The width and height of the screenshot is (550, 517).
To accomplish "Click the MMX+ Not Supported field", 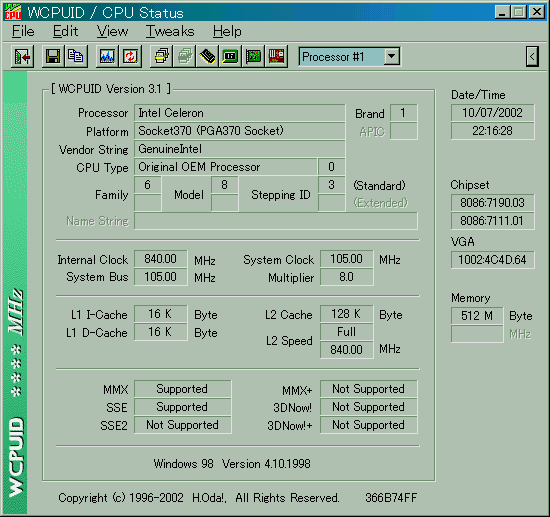I will [x=369, y=389].
